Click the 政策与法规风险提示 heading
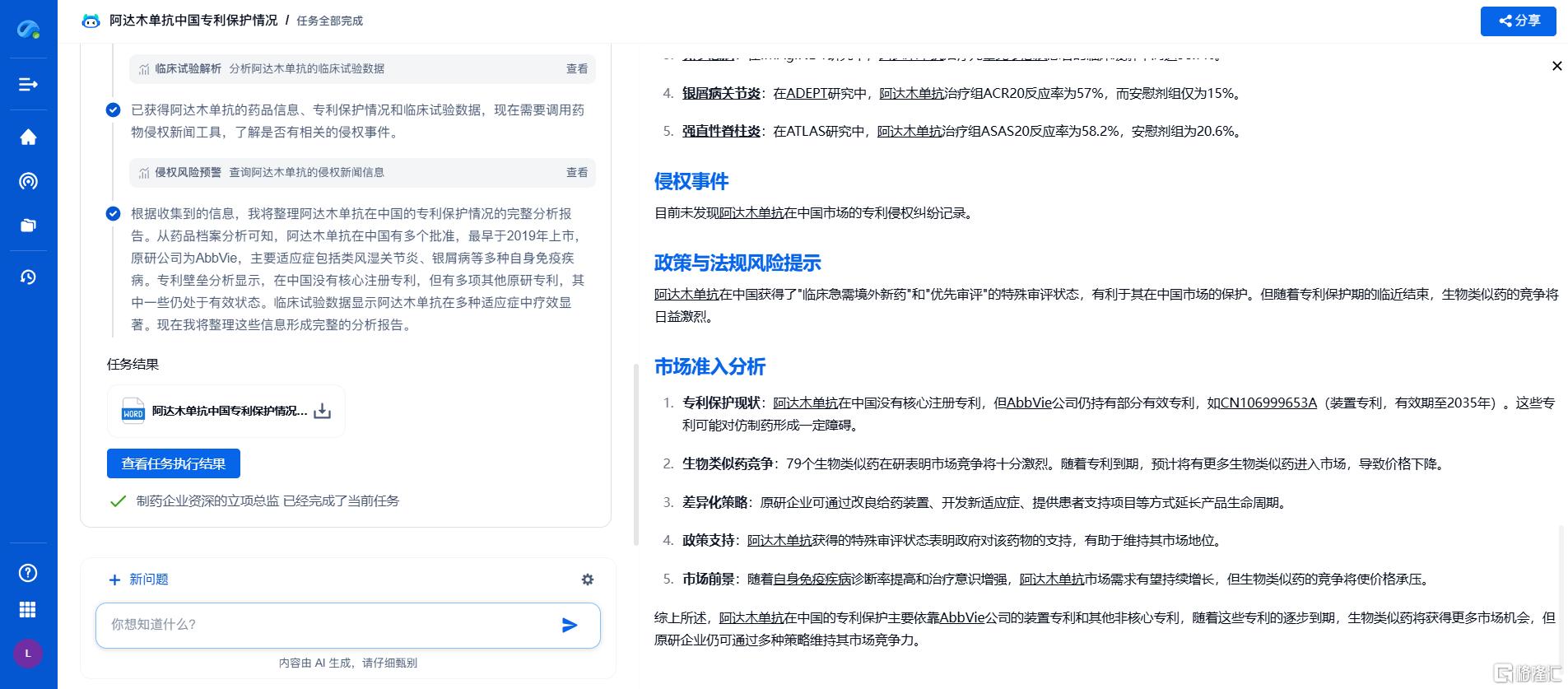The image size is (1568, 689). (737, 263)
